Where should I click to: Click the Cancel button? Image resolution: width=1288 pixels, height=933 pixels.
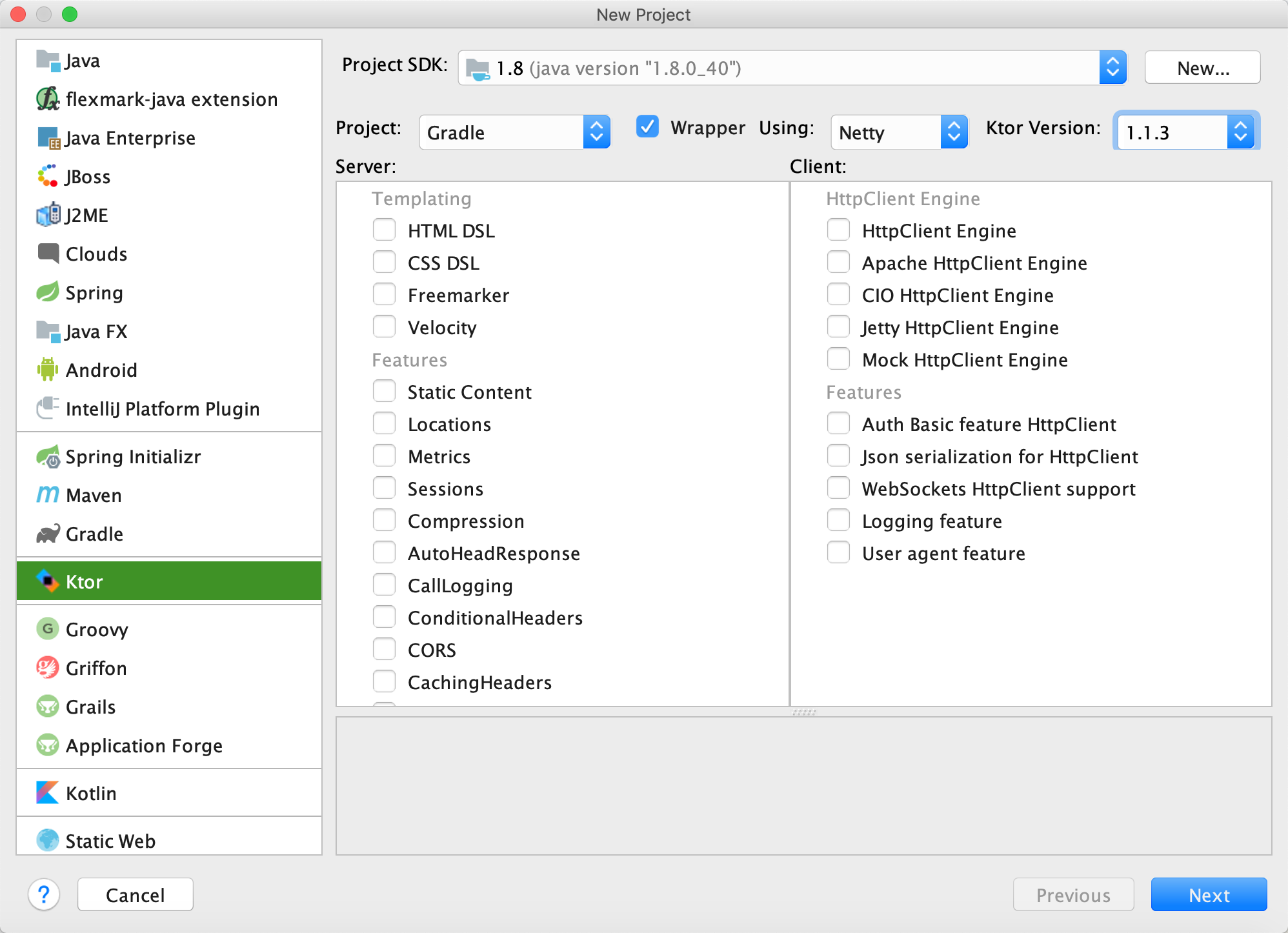136,895
